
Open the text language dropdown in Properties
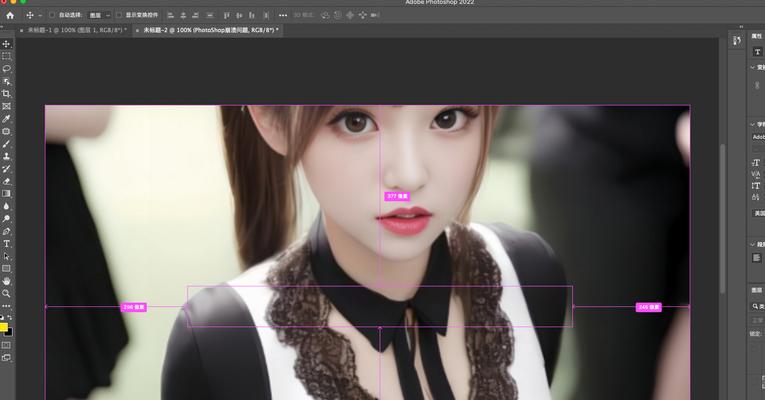759,213
